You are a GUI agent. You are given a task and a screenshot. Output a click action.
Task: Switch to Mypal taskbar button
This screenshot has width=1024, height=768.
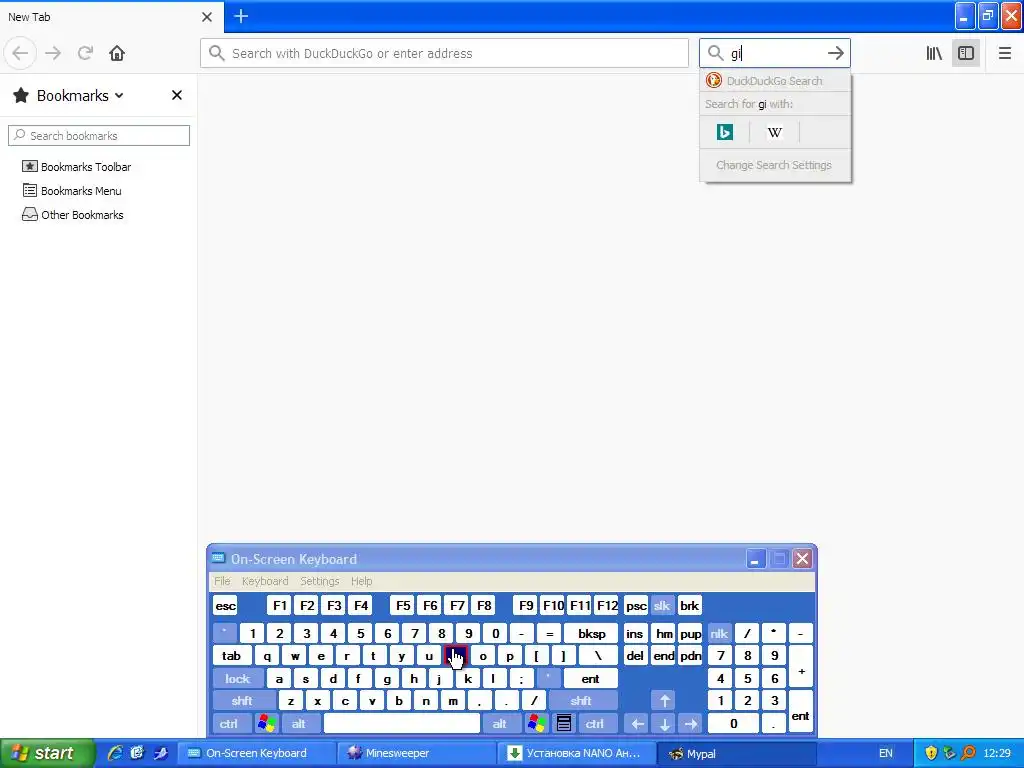tap(735, 753)
